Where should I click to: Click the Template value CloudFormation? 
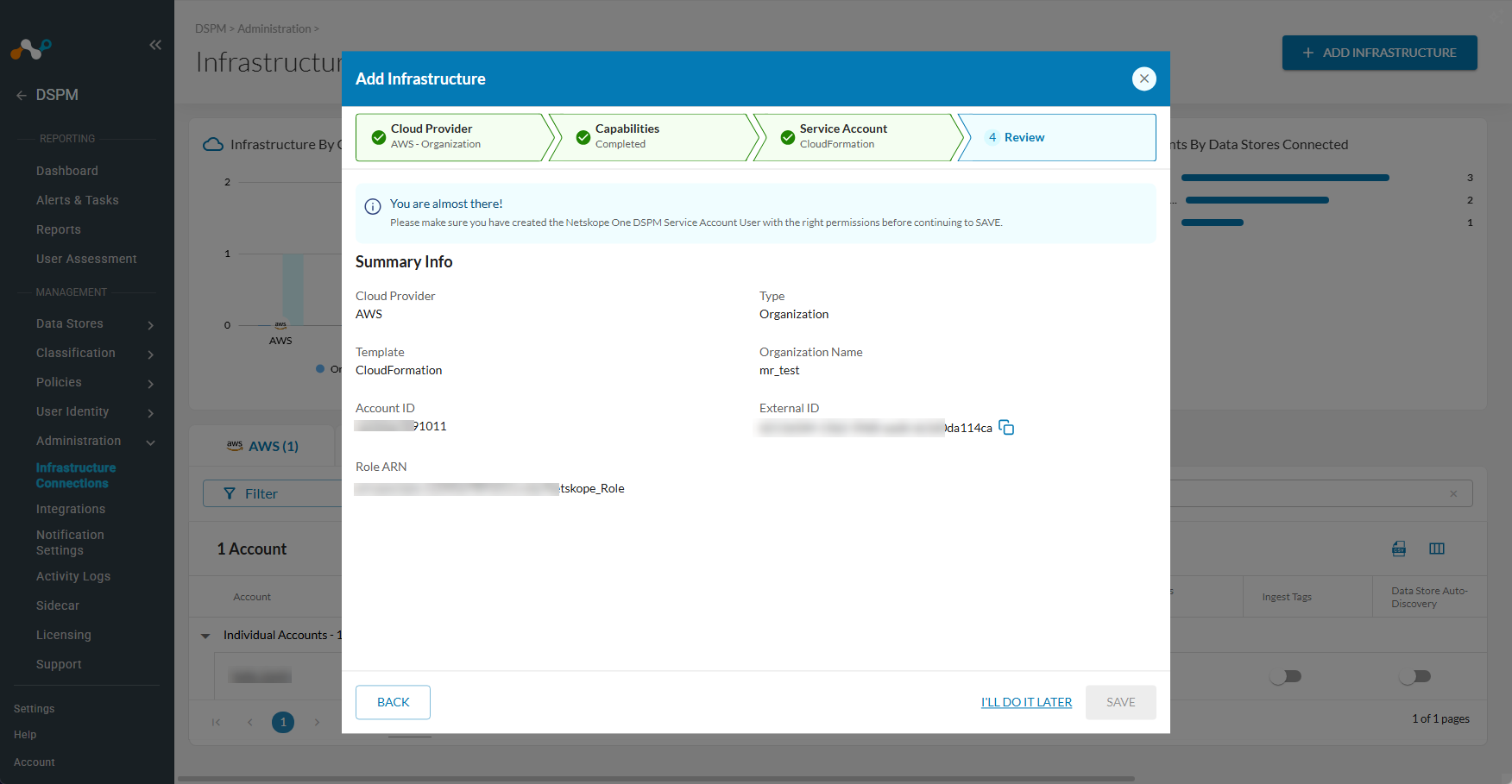pyautogui.click(x=399, y=370)
